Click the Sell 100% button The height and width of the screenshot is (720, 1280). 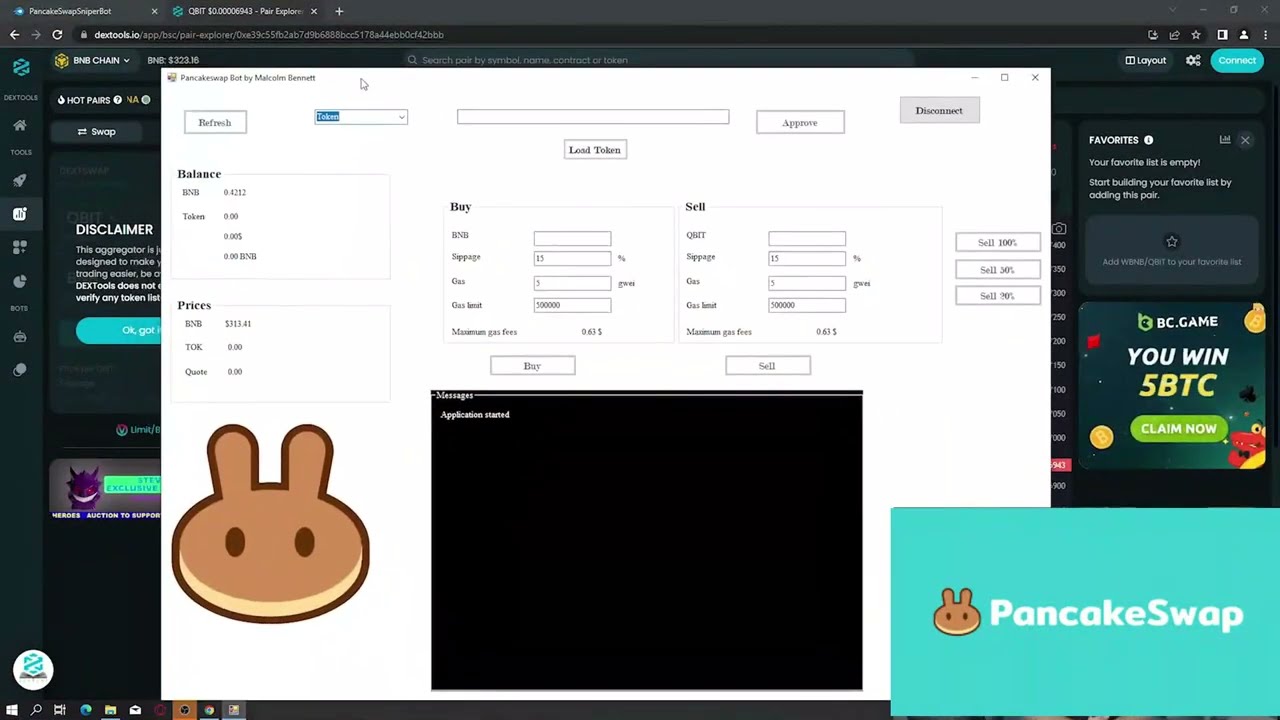[x=997, y=242]
